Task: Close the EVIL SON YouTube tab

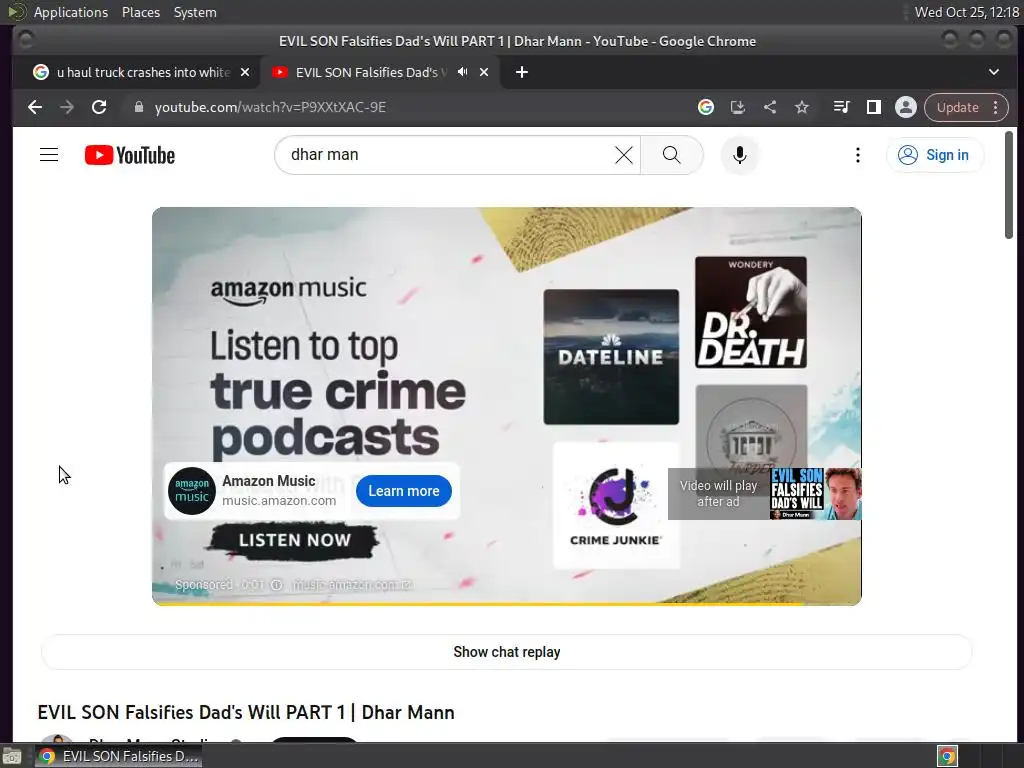Action: 484,72
